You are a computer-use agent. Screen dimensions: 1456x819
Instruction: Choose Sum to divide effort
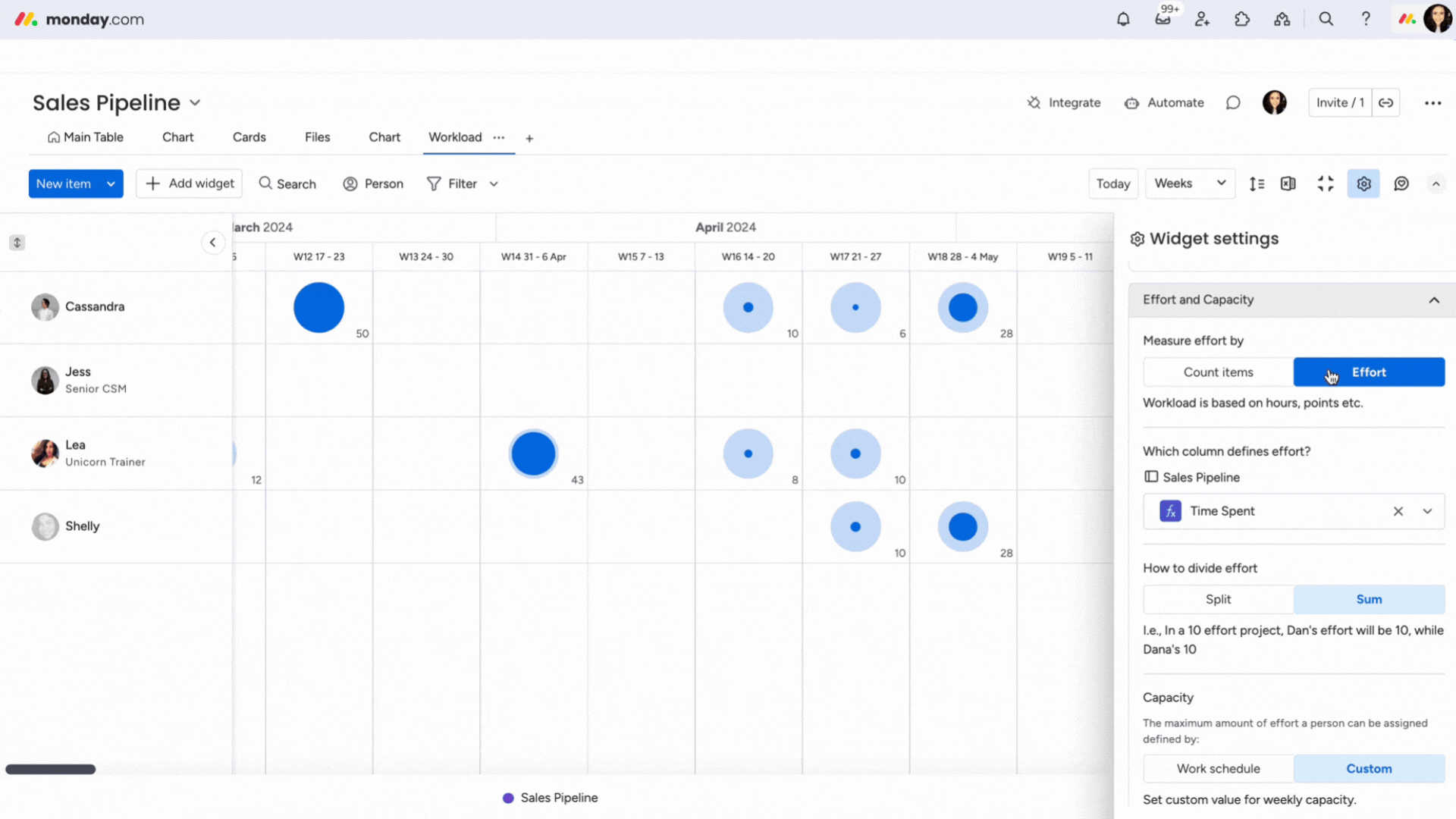click(1369, 599)
